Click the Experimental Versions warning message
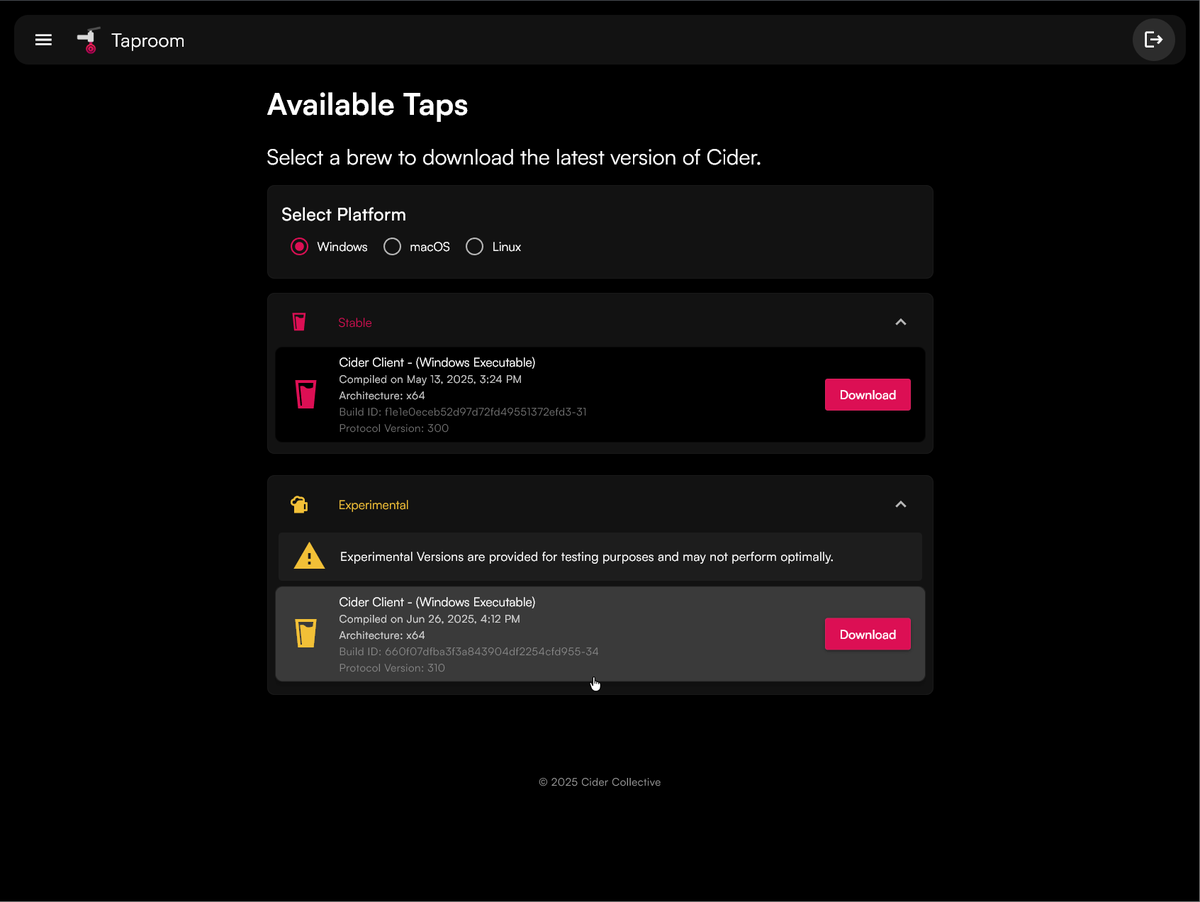The image size is (1200, 902). pyautogui.click(x=587, y=557)
